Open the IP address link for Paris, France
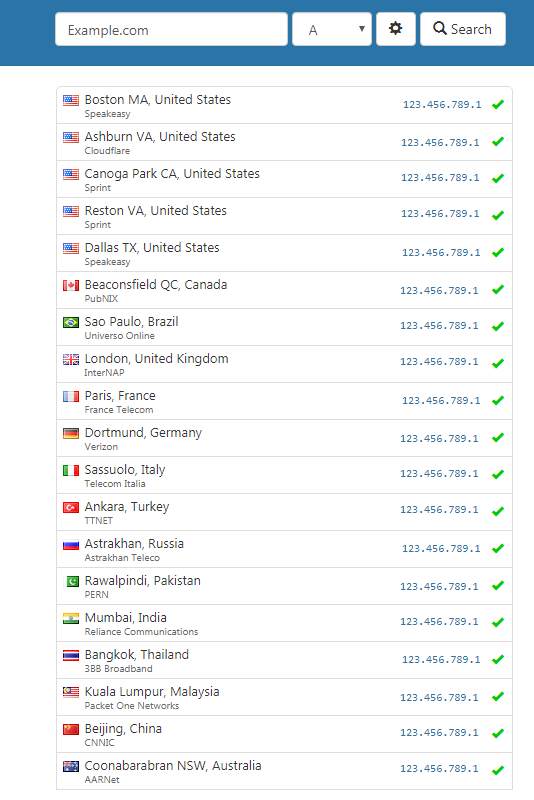The image size is (534, 800). pos(441,401)
